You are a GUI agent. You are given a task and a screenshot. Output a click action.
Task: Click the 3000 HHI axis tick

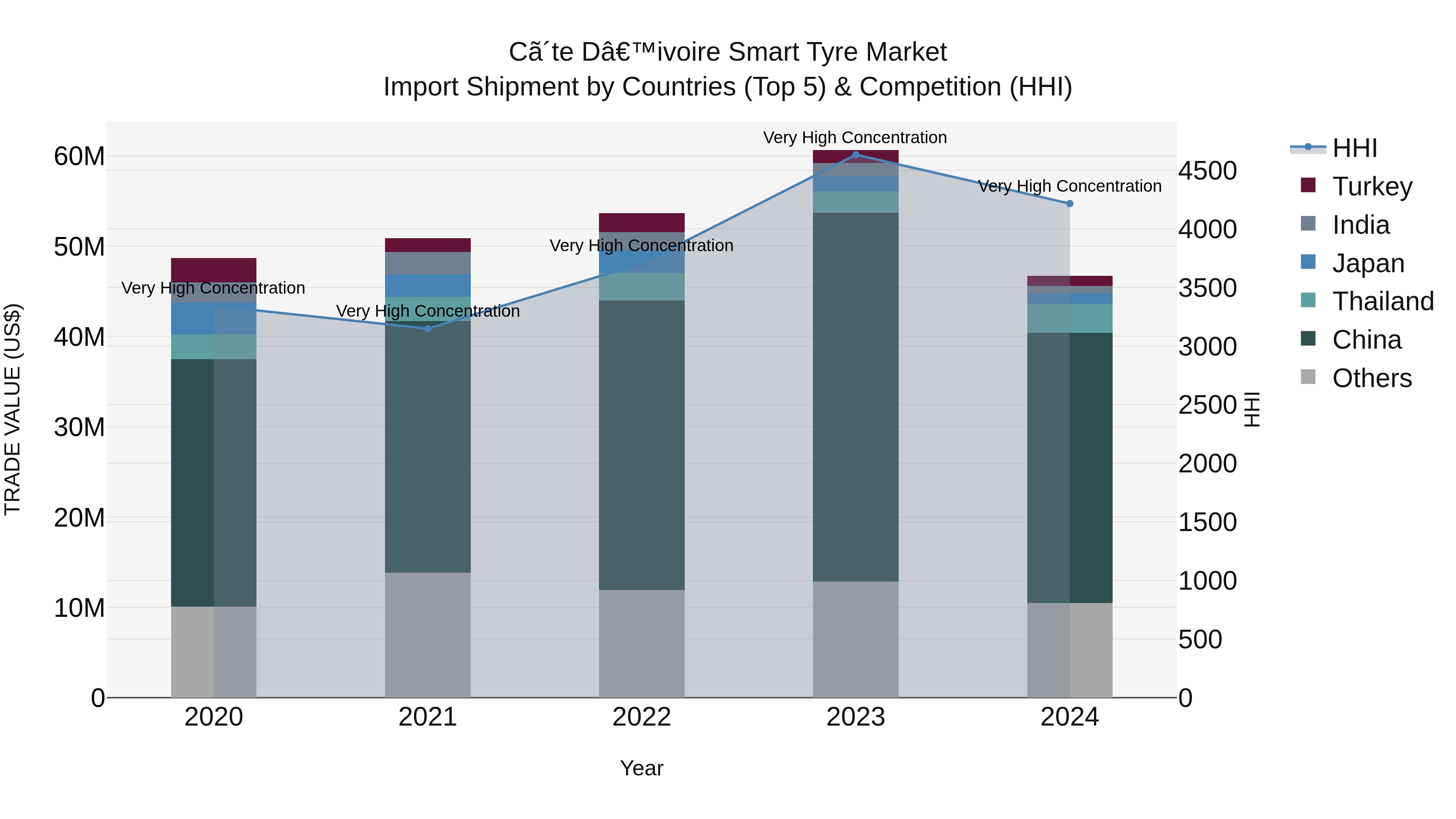click(1208, 347)
